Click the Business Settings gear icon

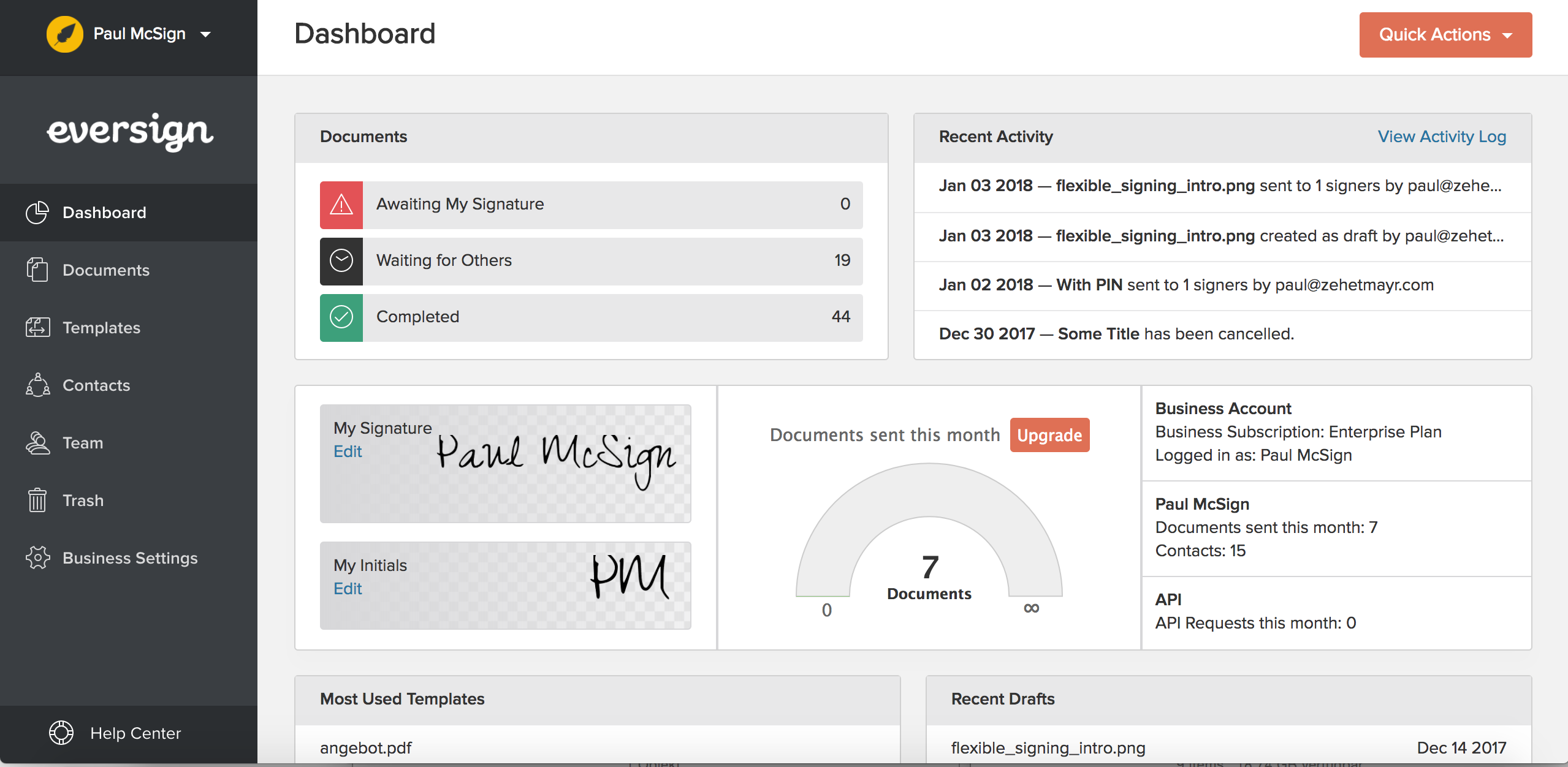pos(37,558)
